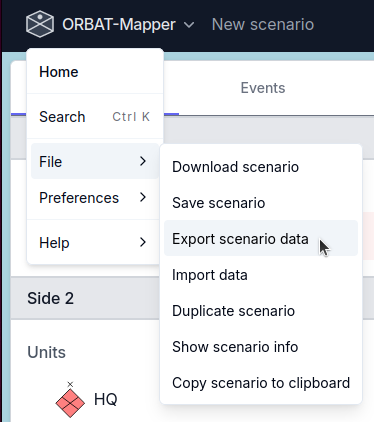Switch to the Events tab
This screenshot has width=374, height=422.
pos(263,88)
